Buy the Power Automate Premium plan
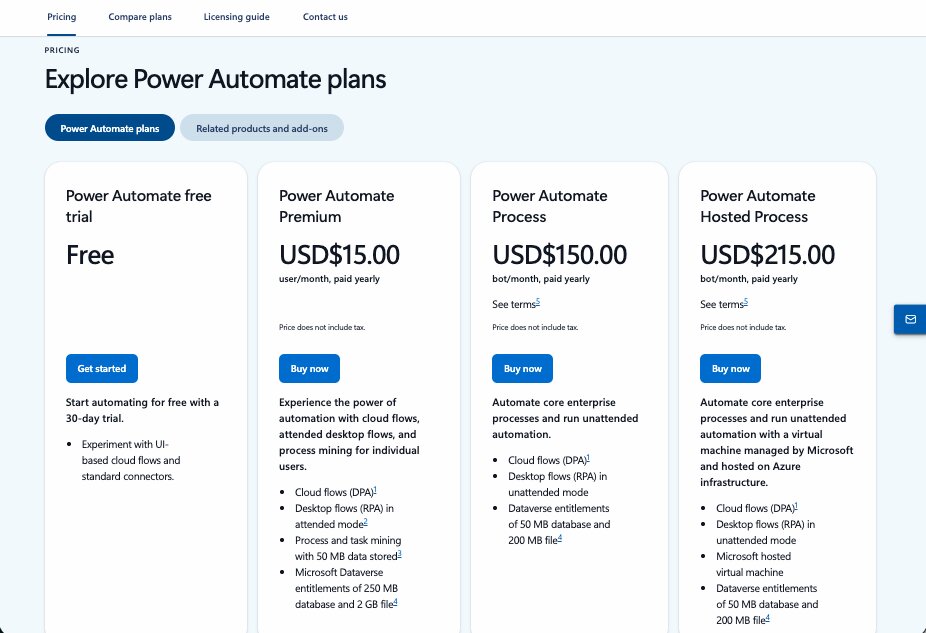The image size is (926, 633). point(309,368)
